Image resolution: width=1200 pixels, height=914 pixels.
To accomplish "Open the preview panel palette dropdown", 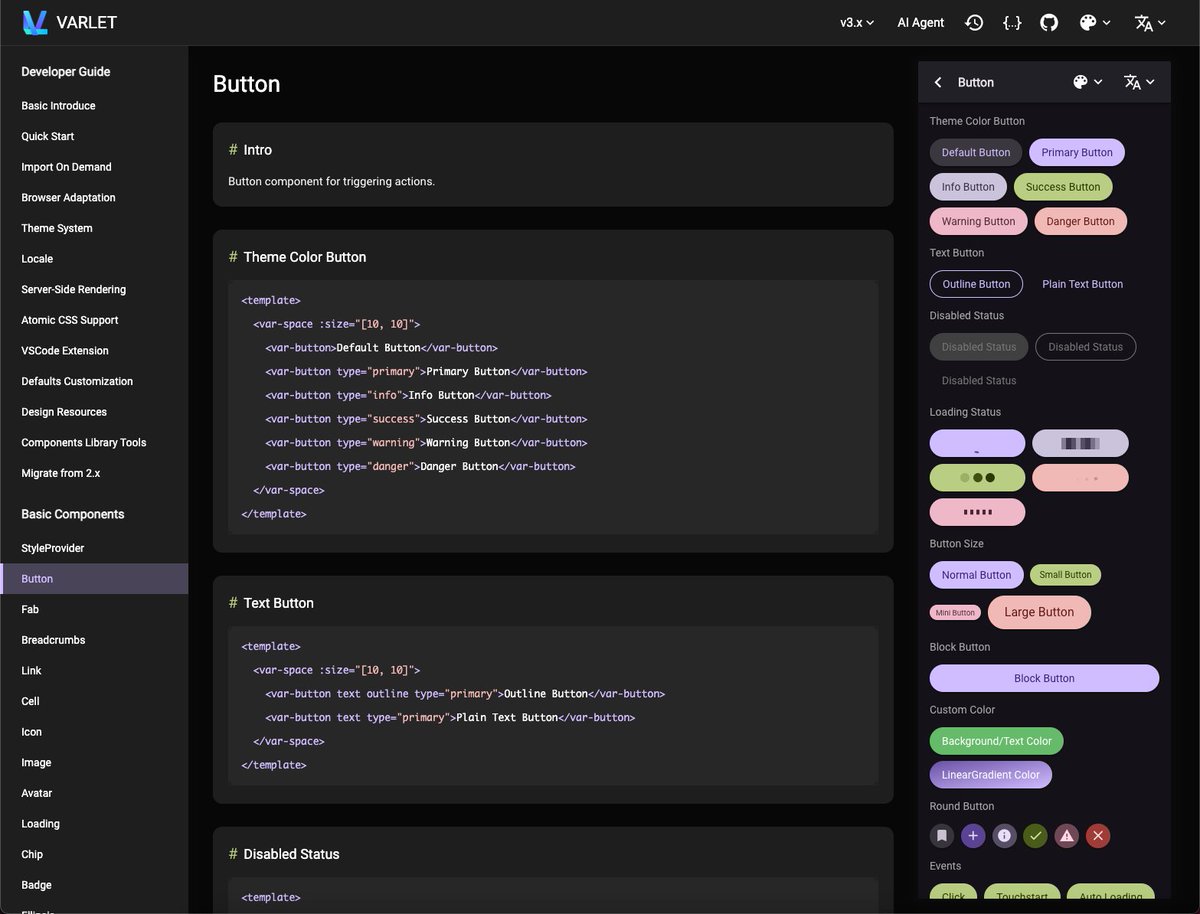I will [1088, 82].
